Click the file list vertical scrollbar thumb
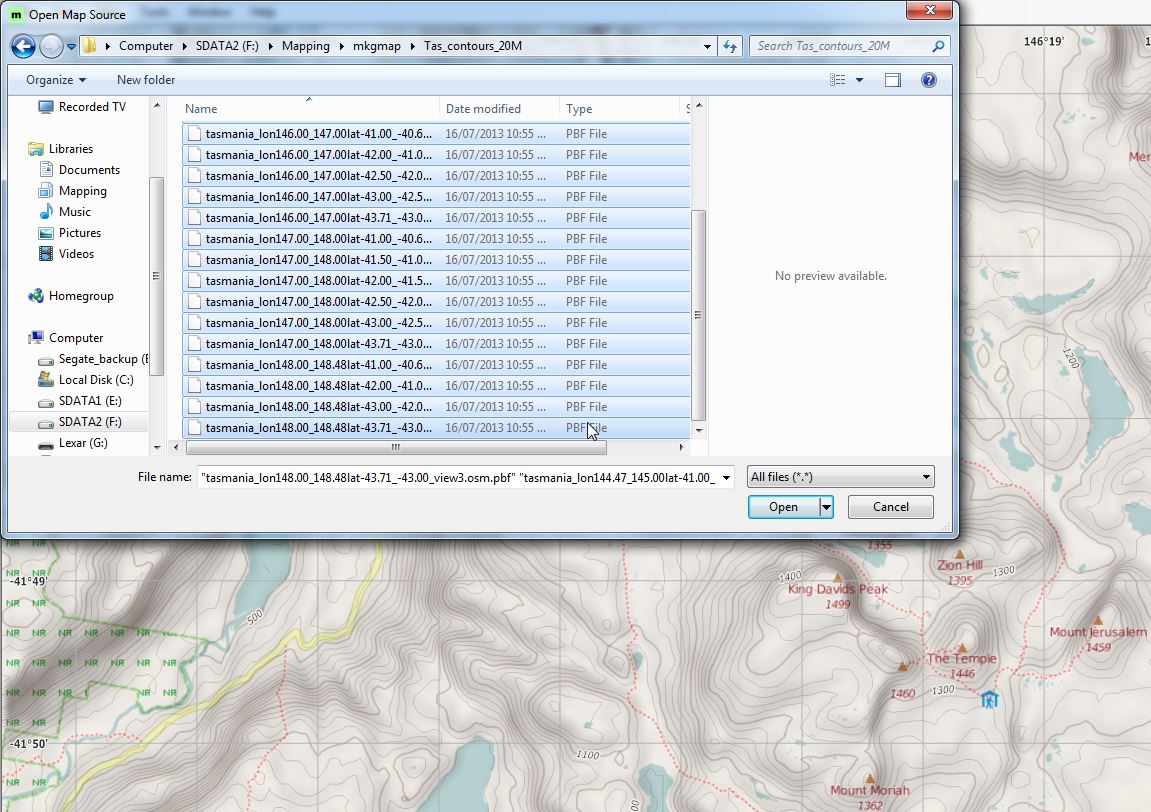Image resolution: width=1151 pixels, height=812 pixels. point(698,316)
